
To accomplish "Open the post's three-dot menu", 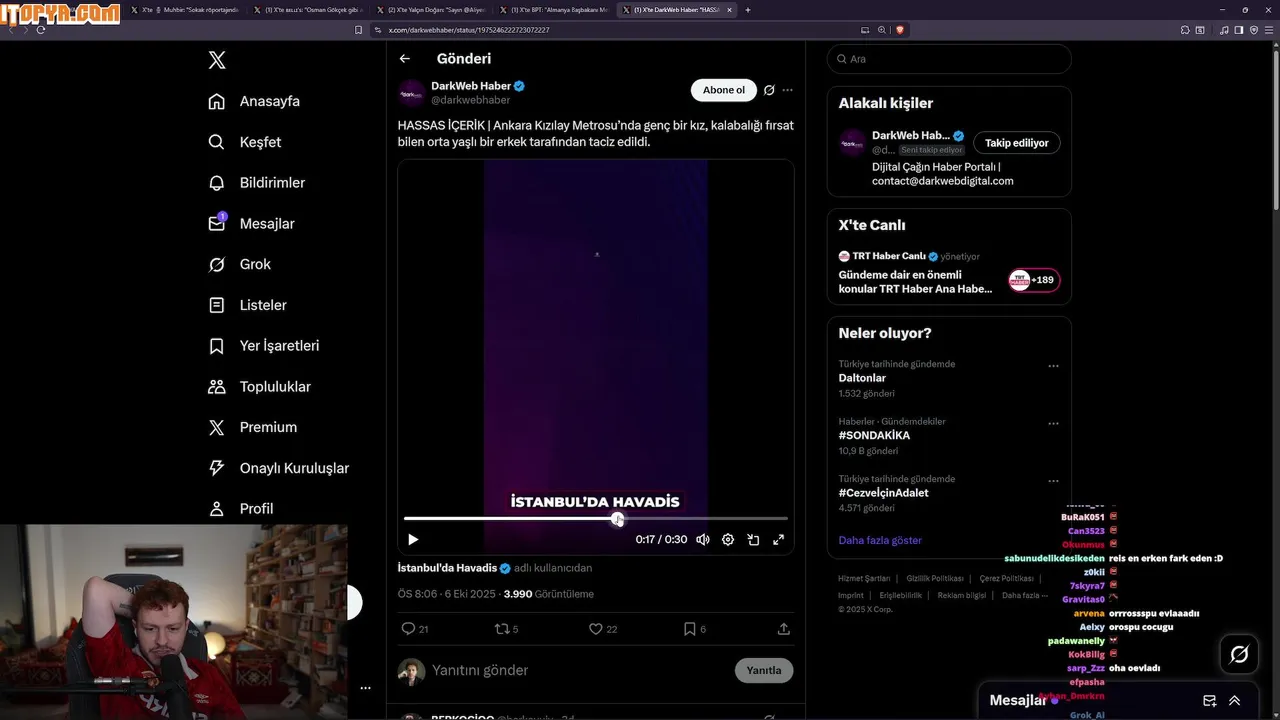I will tap(787, 90).
